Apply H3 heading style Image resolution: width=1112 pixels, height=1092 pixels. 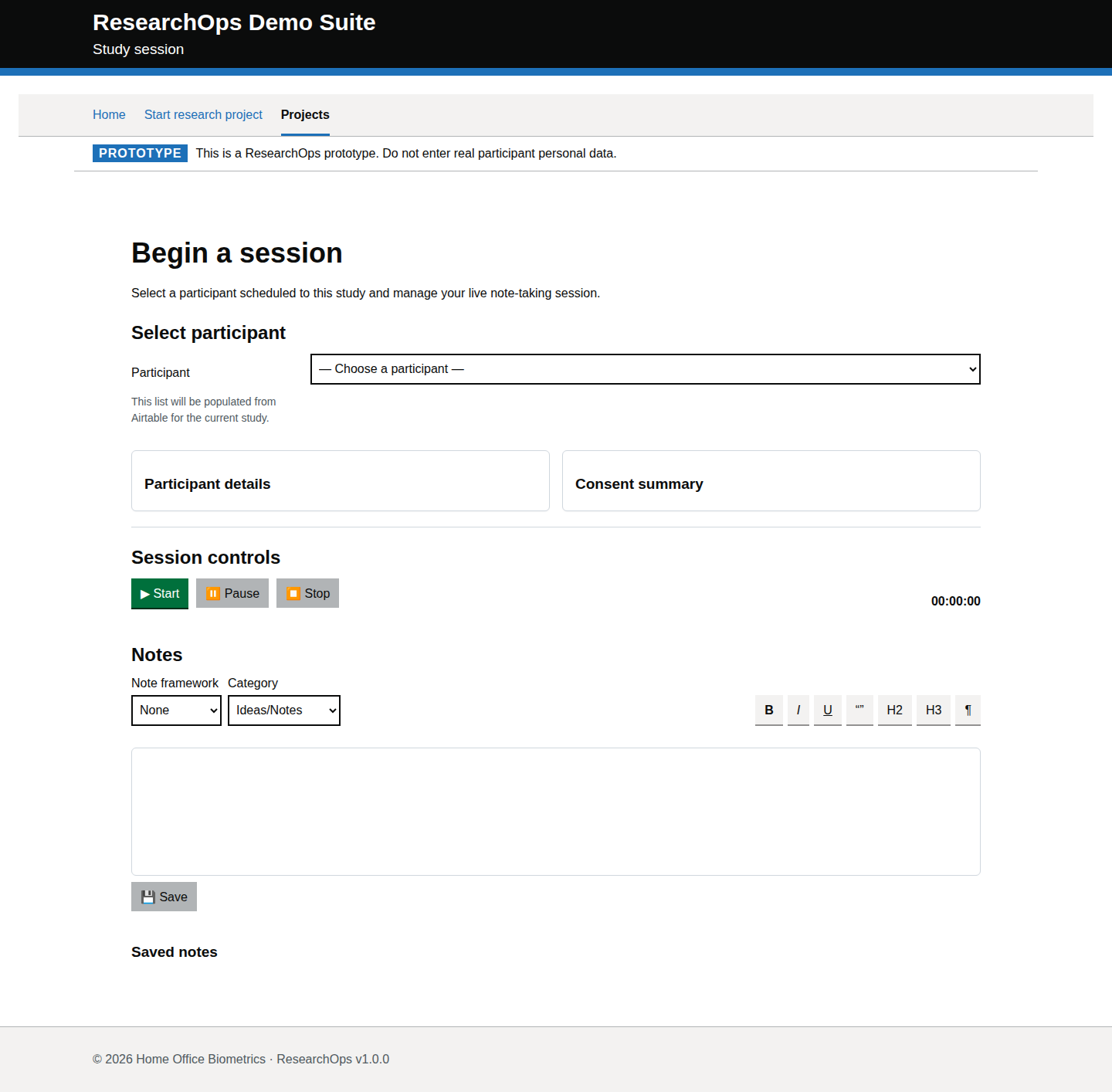point(933,710)
